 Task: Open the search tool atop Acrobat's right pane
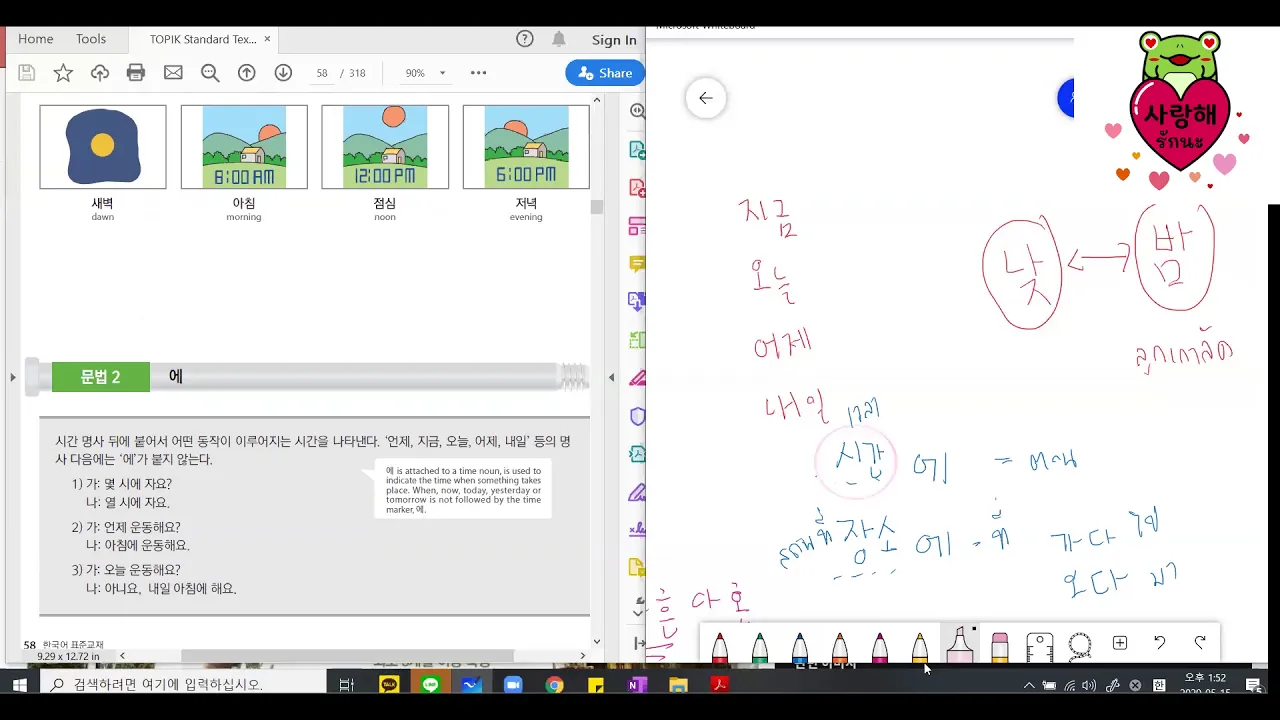coord(637,111)
